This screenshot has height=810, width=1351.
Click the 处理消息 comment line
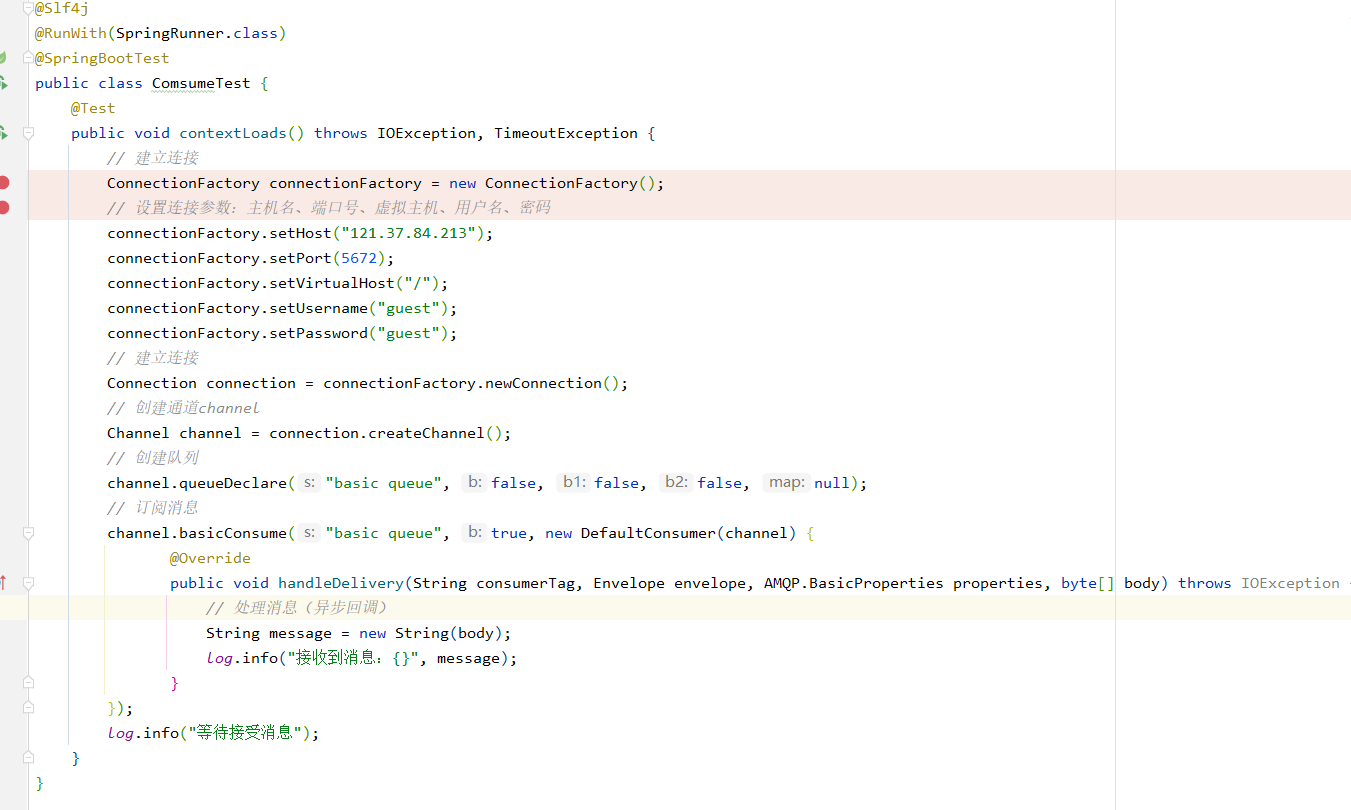(x=296, y=608)
